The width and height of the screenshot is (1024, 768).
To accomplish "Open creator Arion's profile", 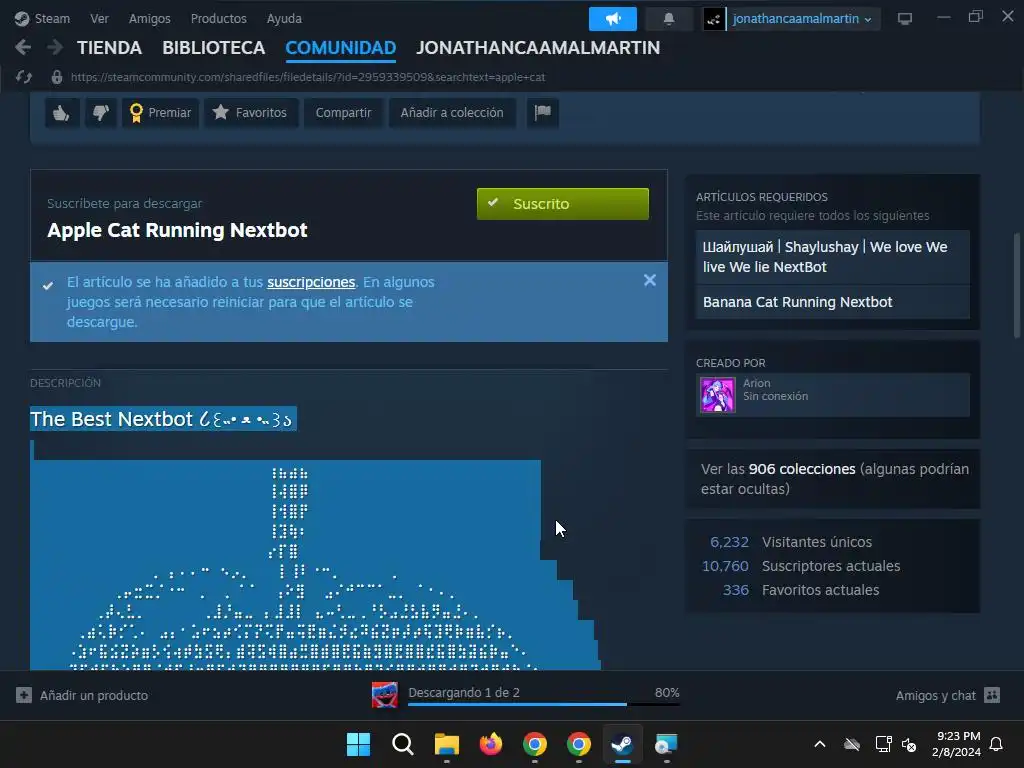I will tap(833, 394).
